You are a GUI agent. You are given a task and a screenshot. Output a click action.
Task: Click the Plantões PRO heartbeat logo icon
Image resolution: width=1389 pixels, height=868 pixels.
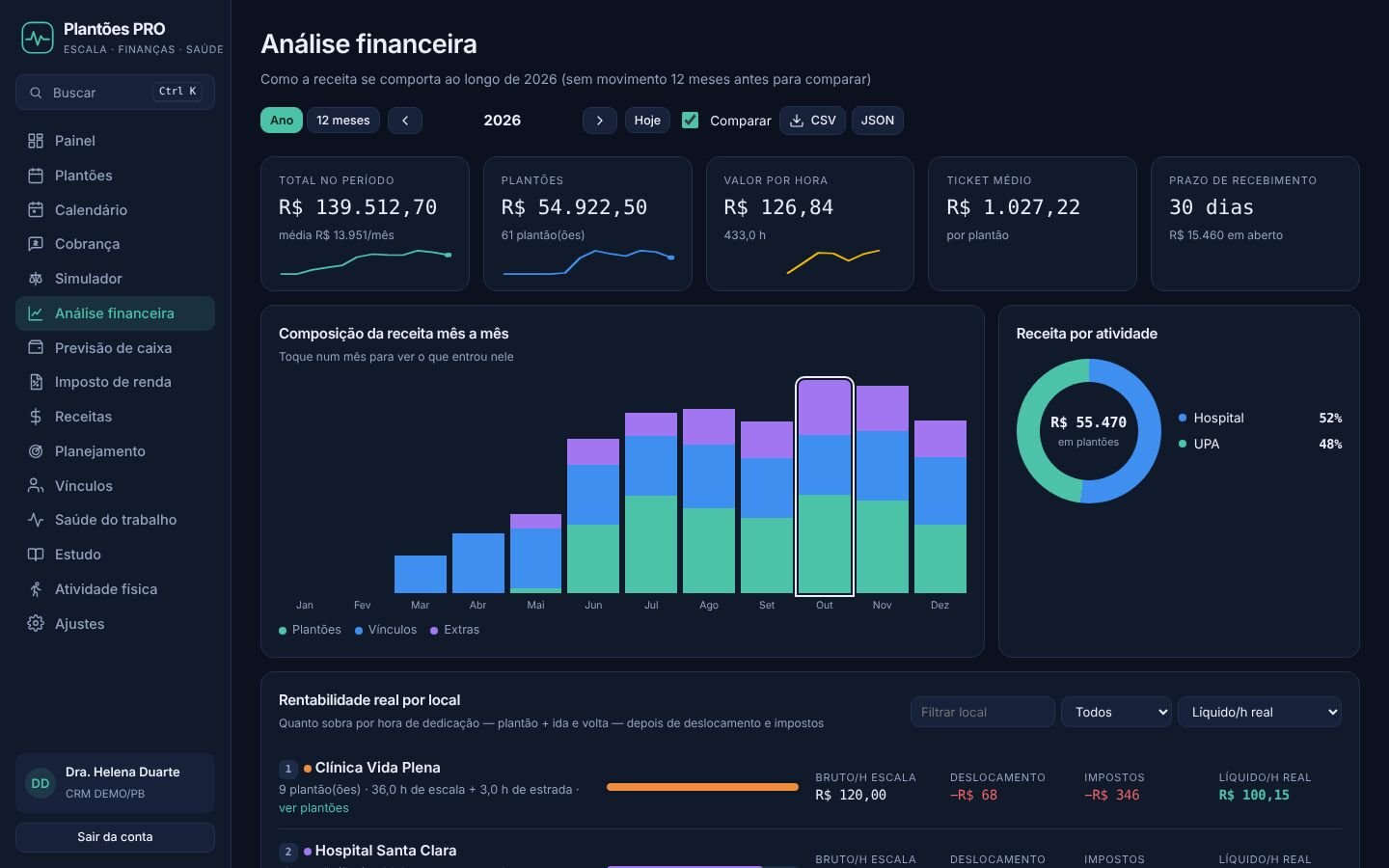[38, 39]
